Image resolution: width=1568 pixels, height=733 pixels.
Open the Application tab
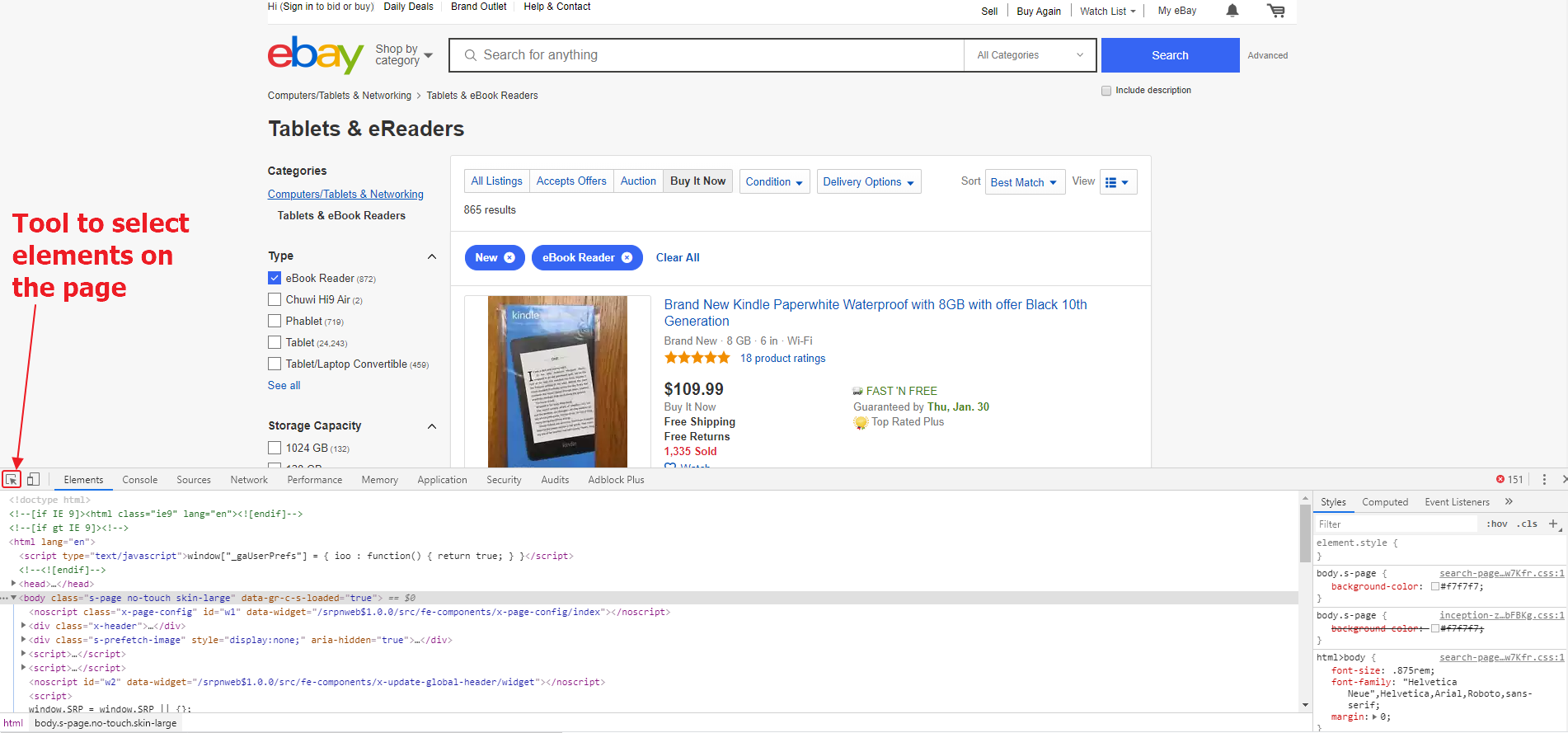pyautogui.click(x=442, y=479)
